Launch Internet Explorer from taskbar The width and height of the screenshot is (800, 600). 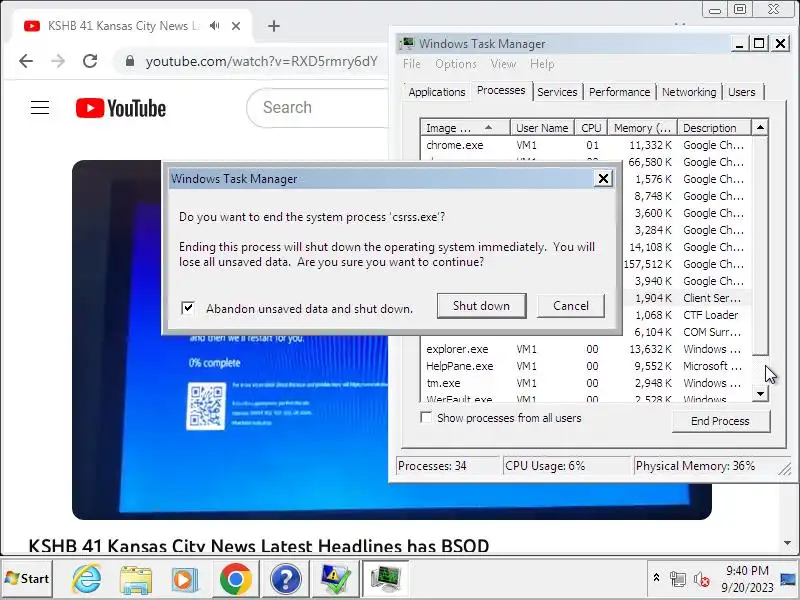tap(87, 579)
